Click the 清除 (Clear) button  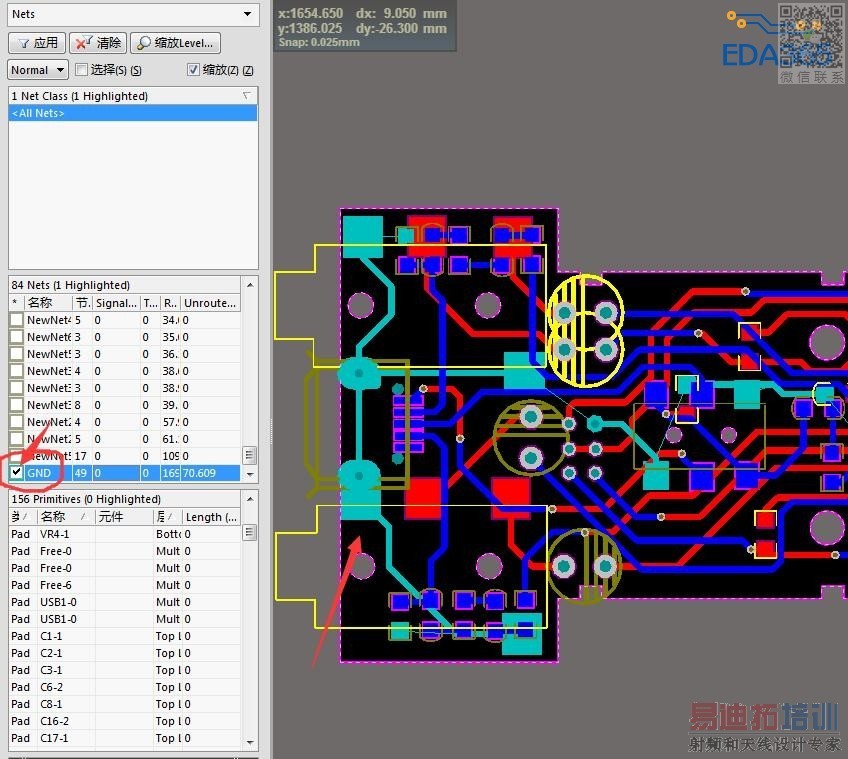coord(98,43)
